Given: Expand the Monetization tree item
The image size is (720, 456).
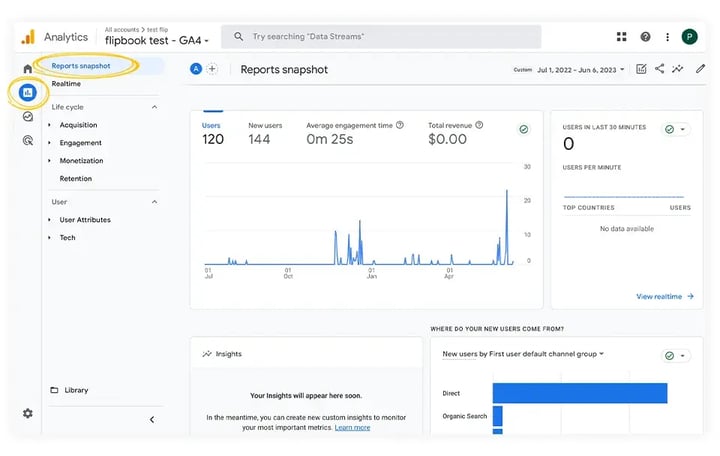Looking at the screenshot, I should [49, 161].
